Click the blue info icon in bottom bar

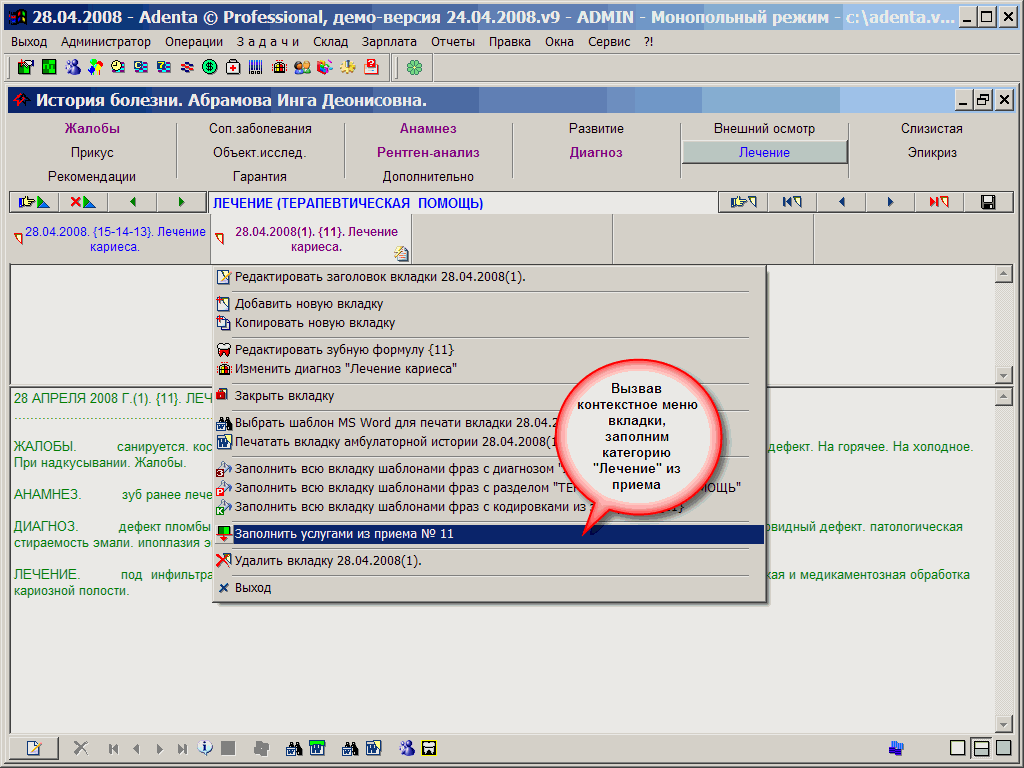(206, 747)
